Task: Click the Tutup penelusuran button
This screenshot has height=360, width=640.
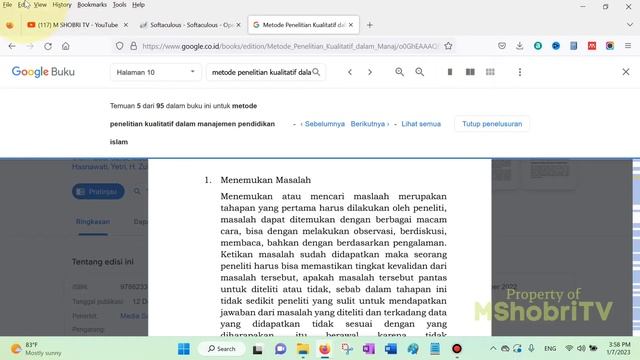Action: pyautogui.click(x=492, y=124)
